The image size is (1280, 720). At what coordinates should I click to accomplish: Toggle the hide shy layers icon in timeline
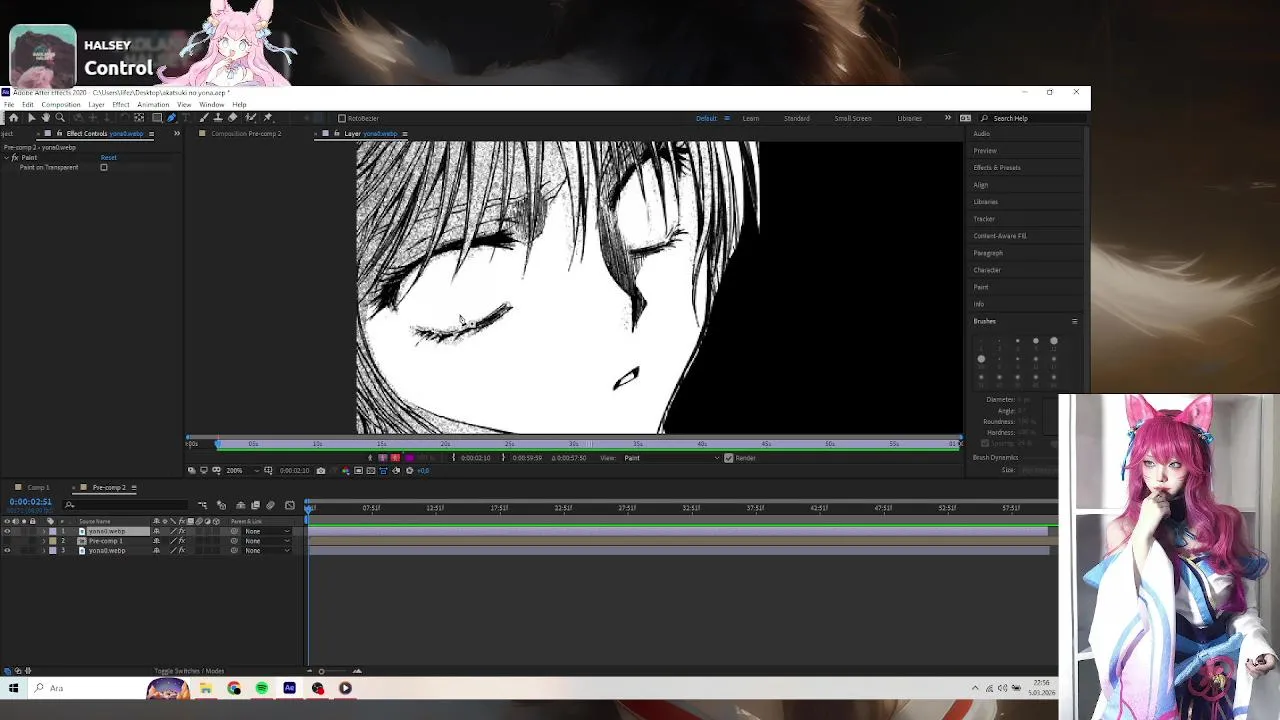(x=240, y=505)
